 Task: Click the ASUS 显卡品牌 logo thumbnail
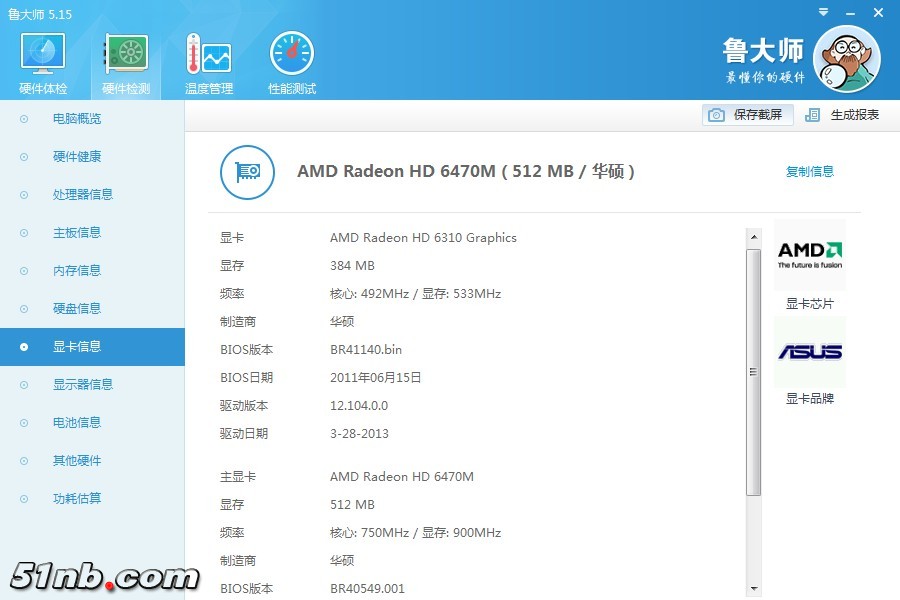pyautogui.click(x=809, y=352)
